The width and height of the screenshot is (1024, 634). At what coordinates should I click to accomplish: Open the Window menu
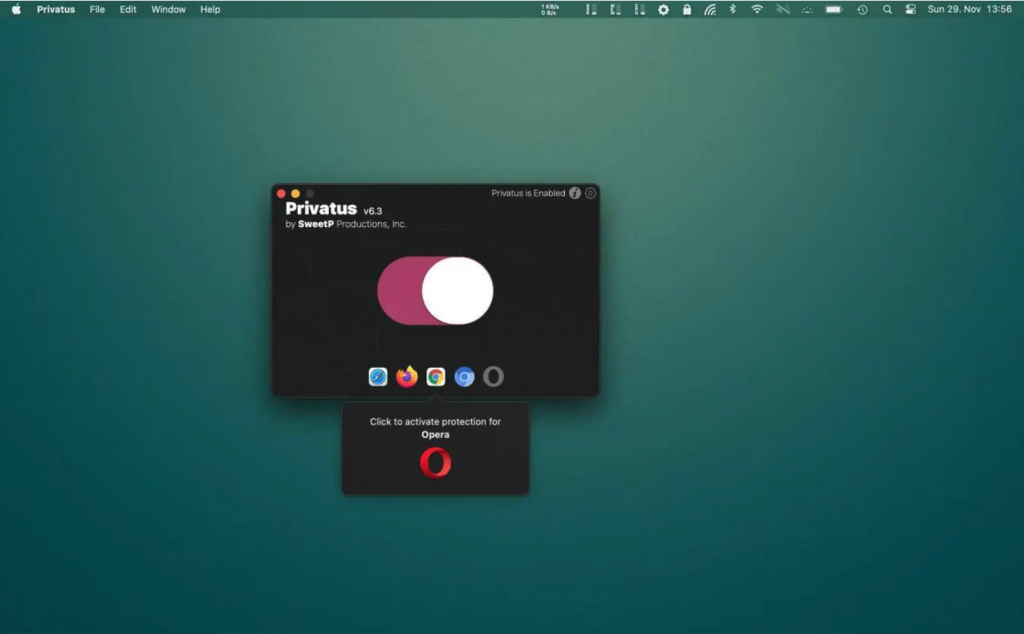click(x=167, y=9)
